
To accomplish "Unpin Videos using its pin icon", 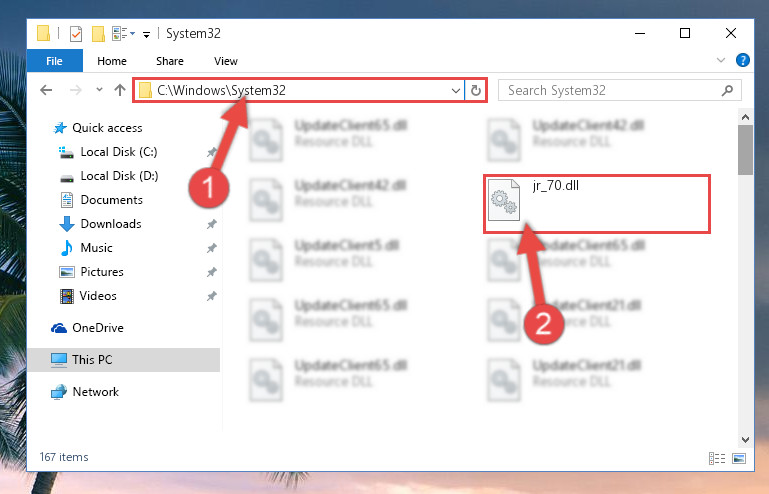I will (x=211, y=296).
